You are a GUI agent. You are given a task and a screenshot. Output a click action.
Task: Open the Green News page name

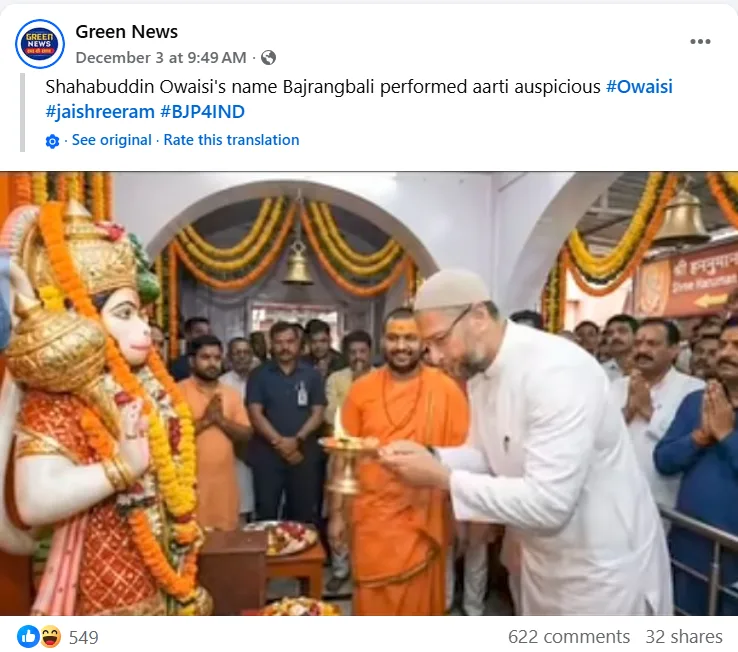click(127, 32)
